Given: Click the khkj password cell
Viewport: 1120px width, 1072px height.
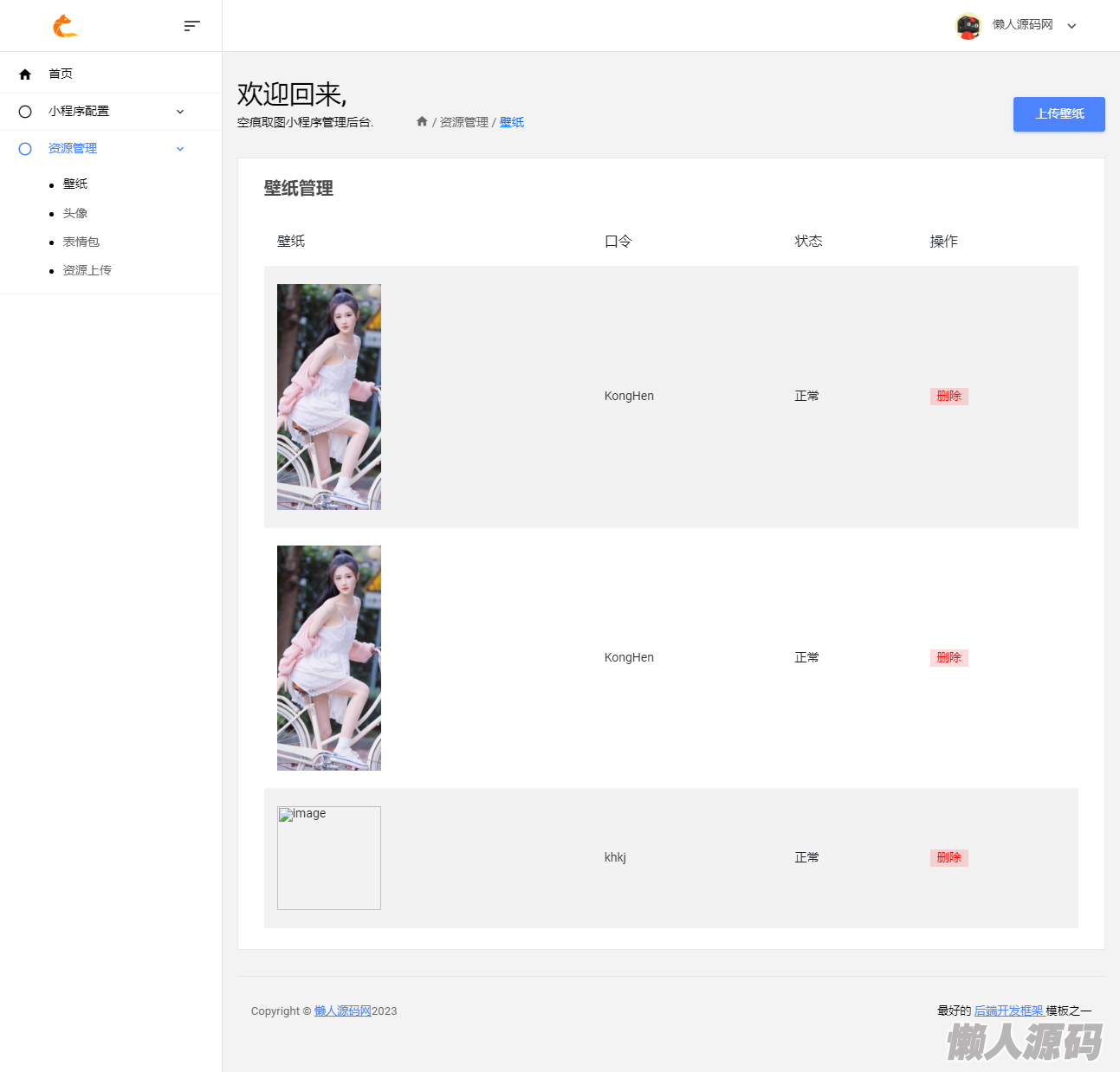Looking at the screenshot, I should (x=615, y=857).
